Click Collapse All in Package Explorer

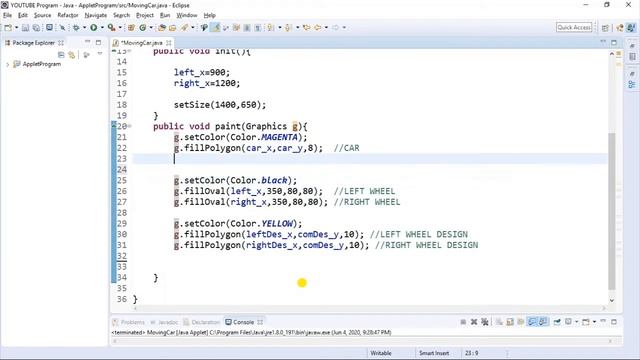[x=61, y=54]
